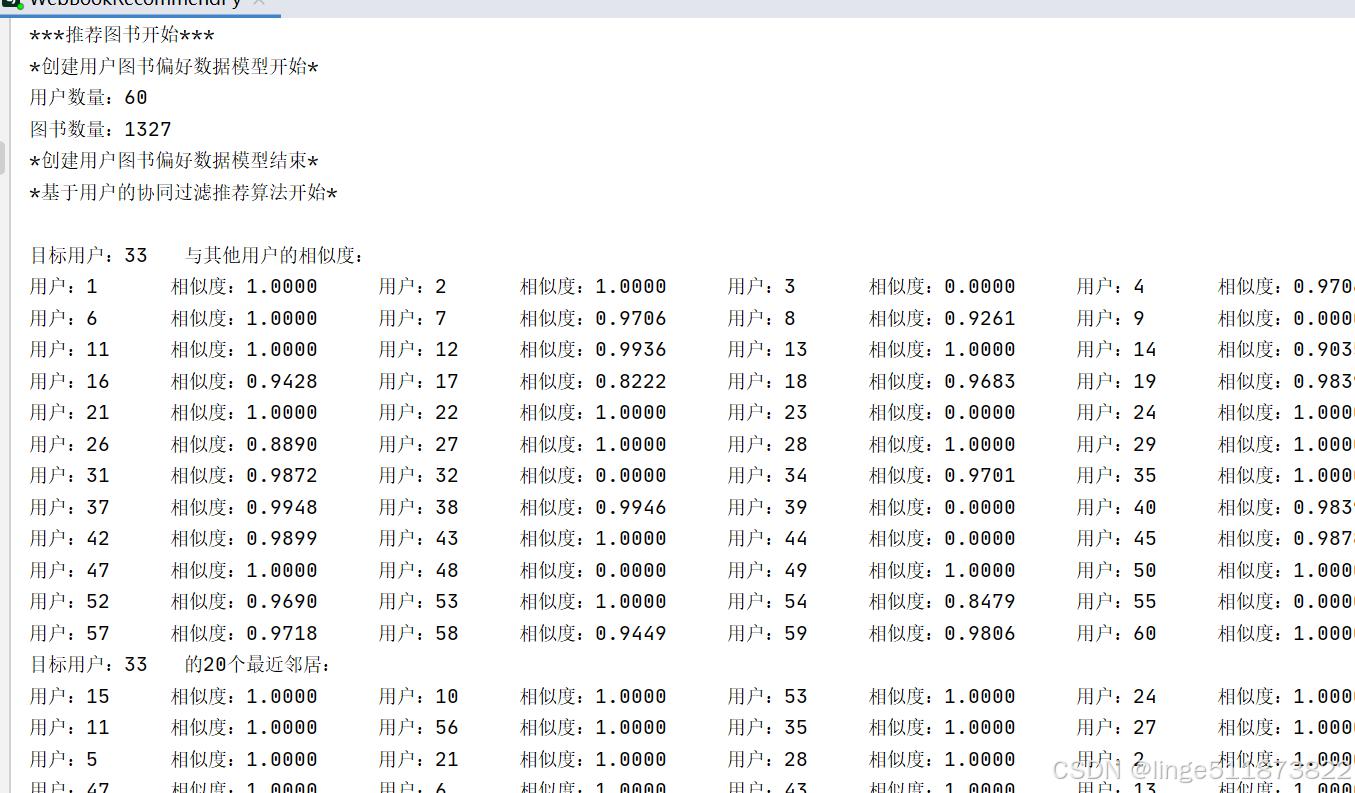
Task: Click the similarity value 0.9261
Action: [980, 319]
